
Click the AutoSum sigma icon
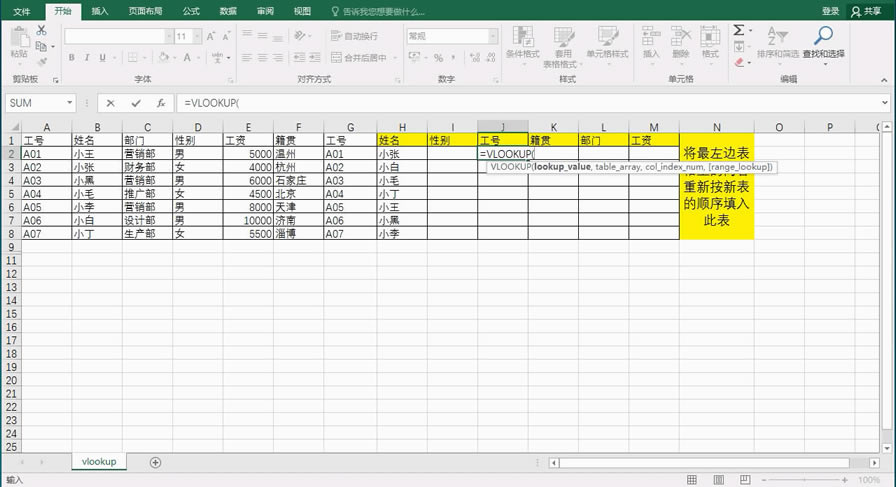[x=739, y=30]
